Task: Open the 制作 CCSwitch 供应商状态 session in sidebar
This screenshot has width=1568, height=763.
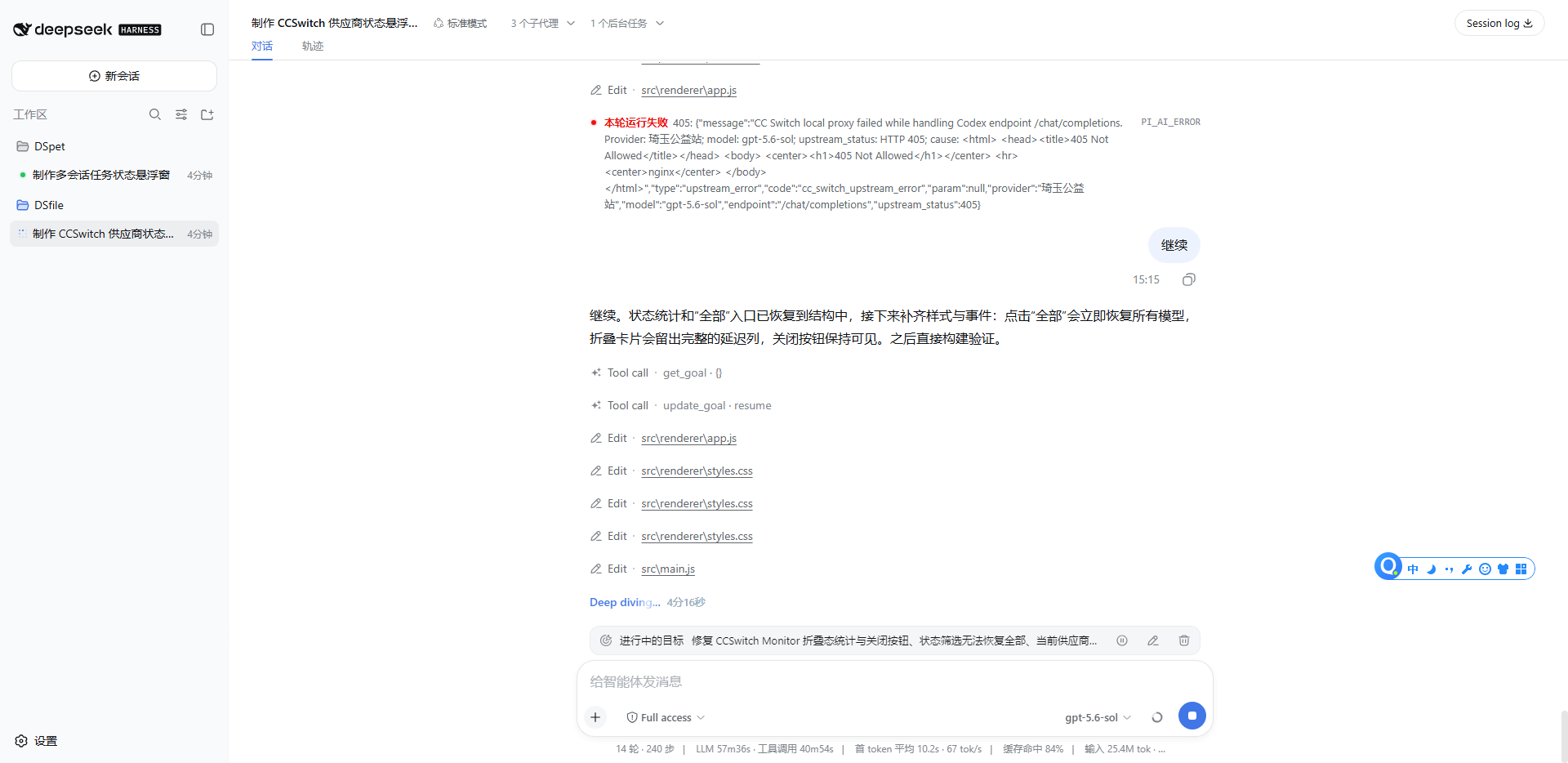Action: tap(114, 234)
